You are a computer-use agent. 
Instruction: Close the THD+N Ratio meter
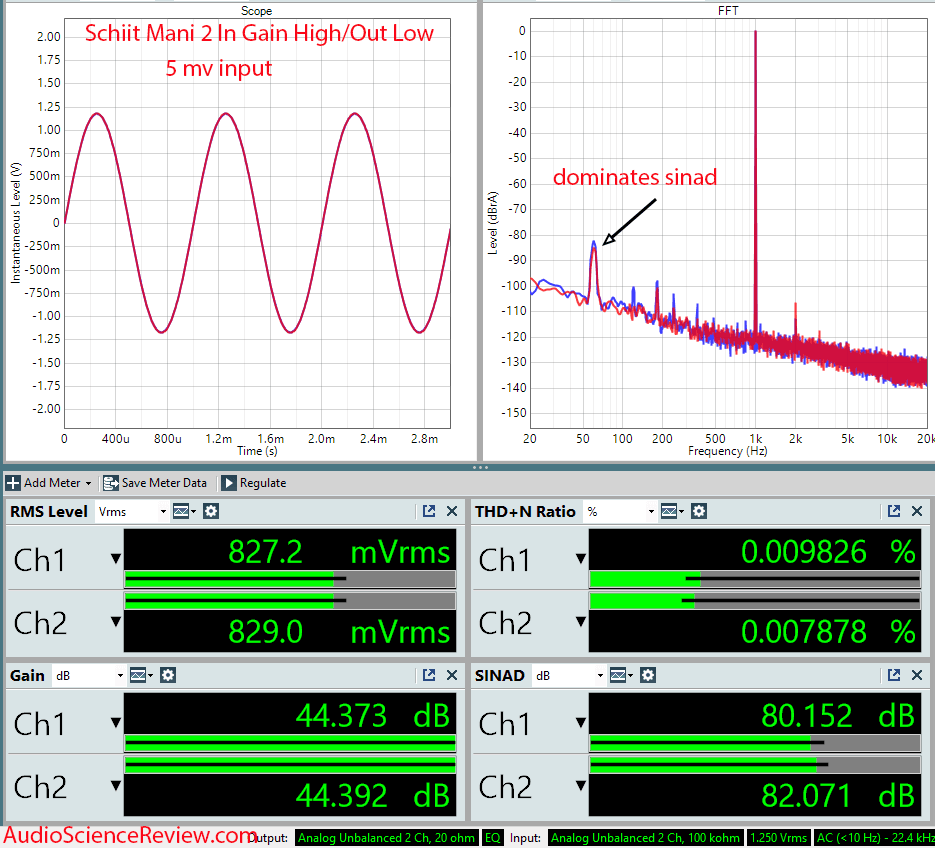[x=917, y=511]
